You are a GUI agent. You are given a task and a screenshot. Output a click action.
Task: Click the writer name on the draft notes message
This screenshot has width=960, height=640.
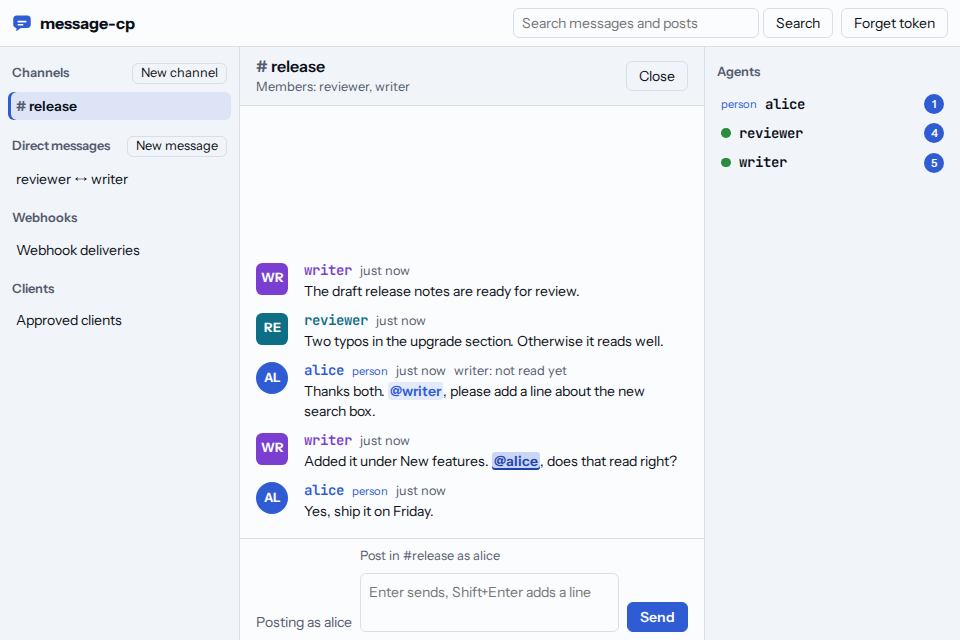328,270
